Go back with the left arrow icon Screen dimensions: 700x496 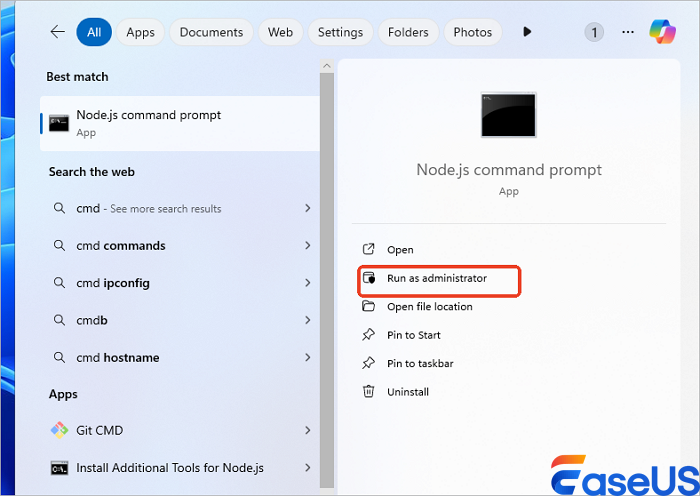click(58, 32)
